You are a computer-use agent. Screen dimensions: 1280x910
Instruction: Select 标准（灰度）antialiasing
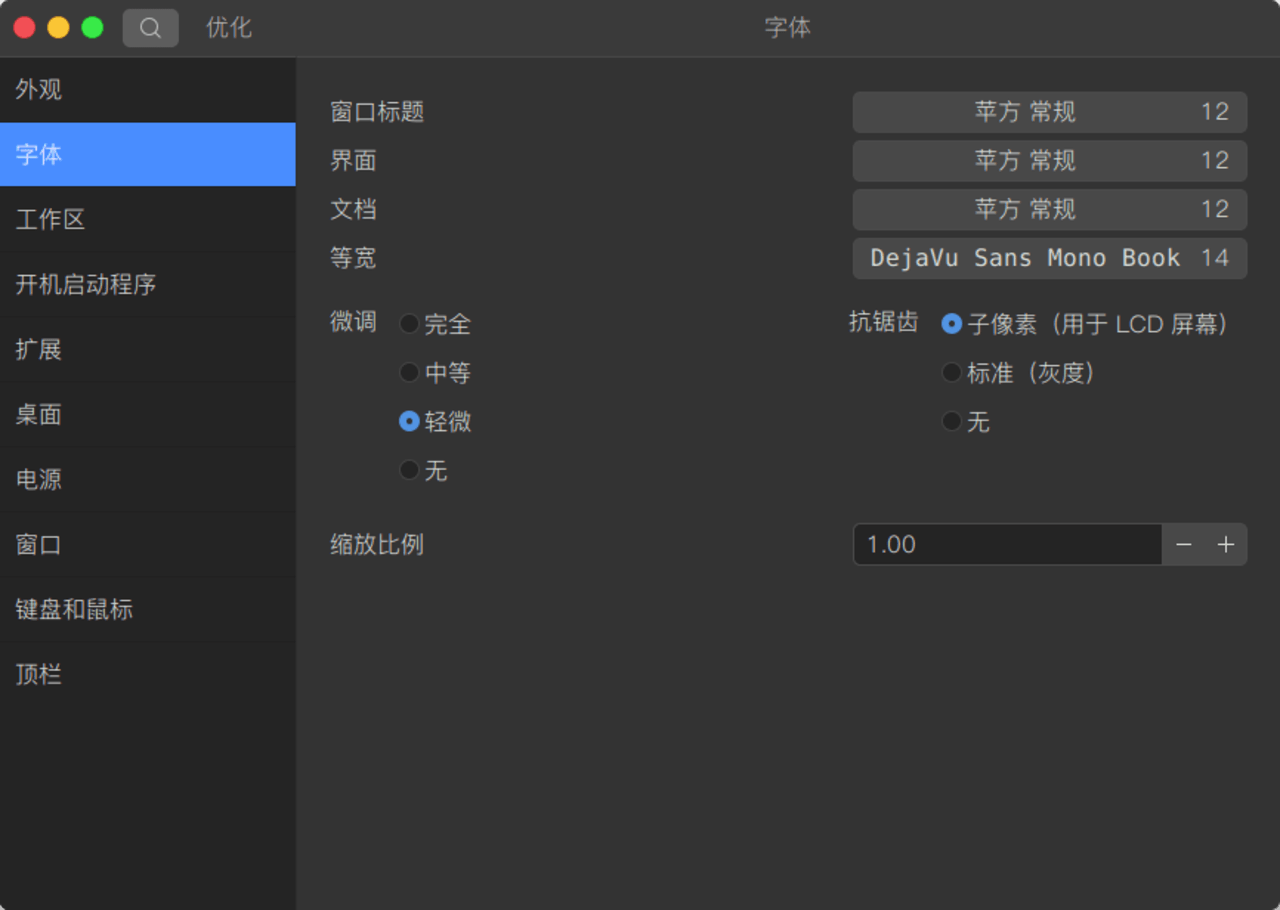coord(1018,373)
